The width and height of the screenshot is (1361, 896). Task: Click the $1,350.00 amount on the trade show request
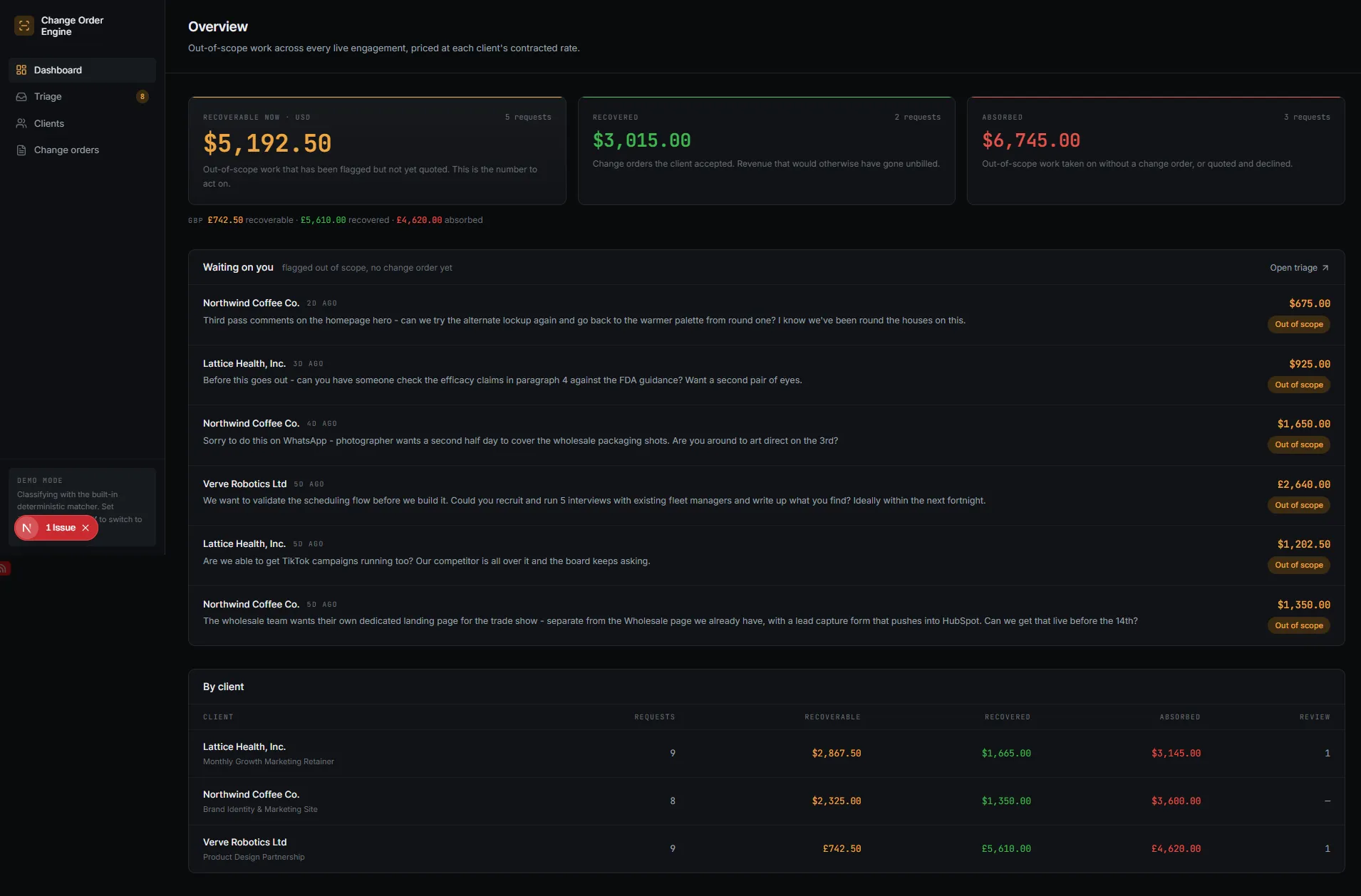1303,605
